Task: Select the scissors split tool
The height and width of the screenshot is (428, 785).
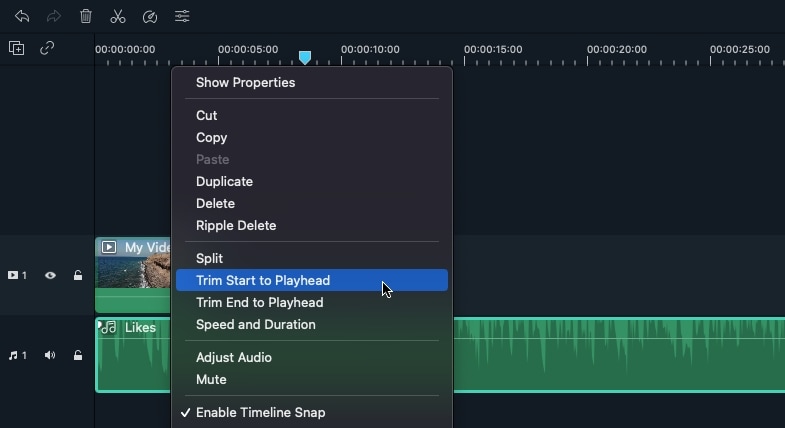Action: [118, 16]
